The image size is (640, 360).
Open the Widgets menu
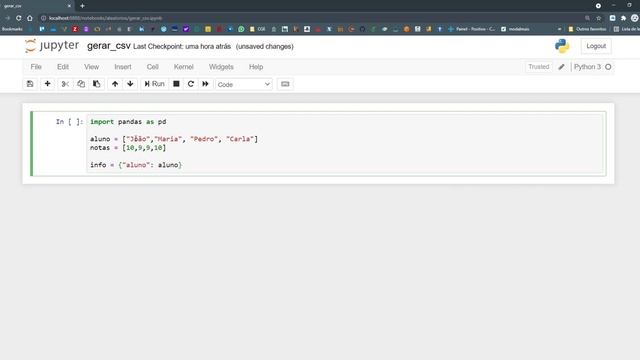221,67
